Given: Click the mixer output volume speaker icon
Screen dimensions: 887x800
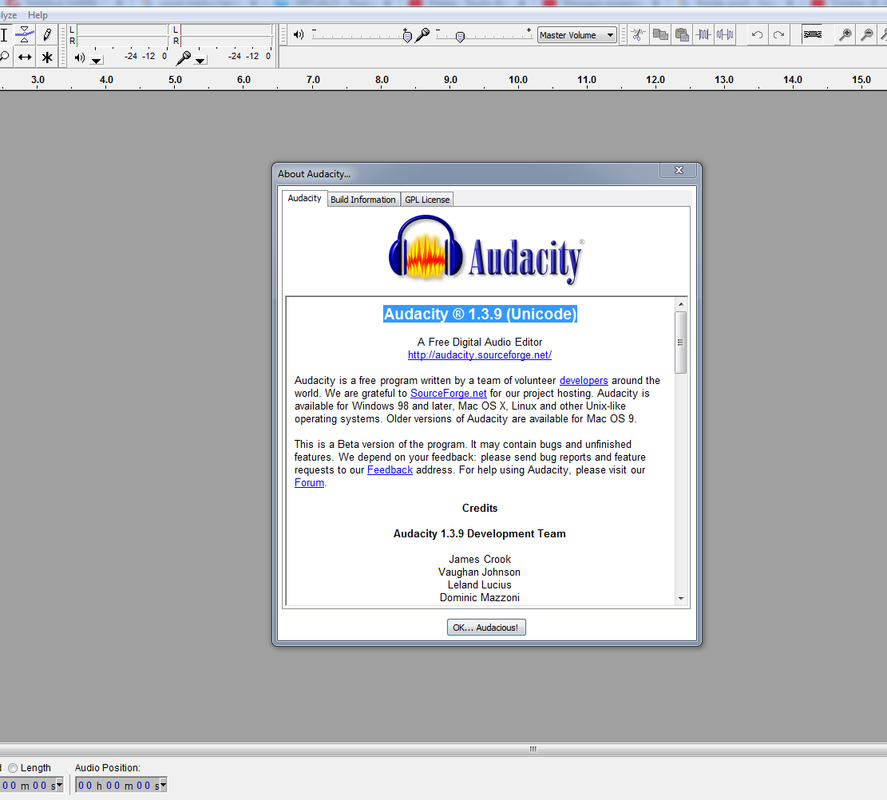Looking at the screenshot, I should [298, 35].
